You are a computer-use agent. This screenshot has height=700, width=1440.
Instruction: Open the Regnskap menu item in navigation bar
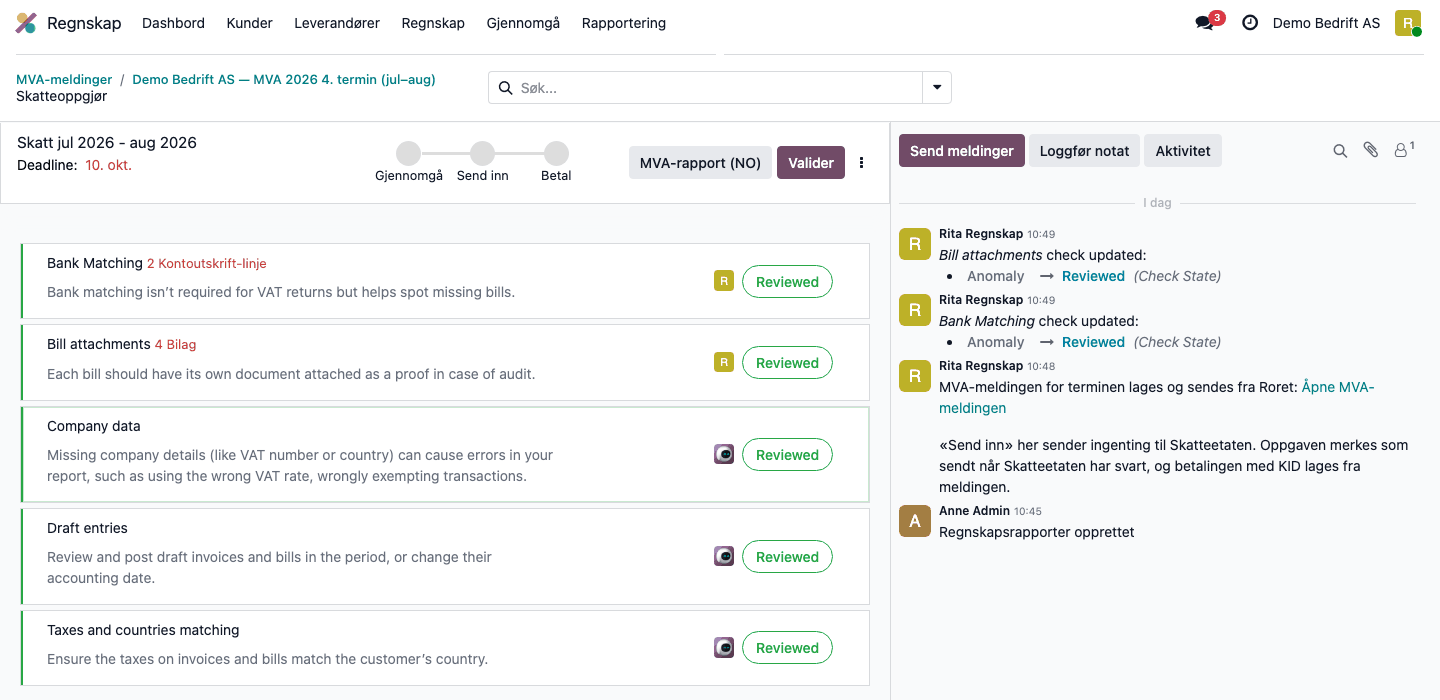pos(433,23)
